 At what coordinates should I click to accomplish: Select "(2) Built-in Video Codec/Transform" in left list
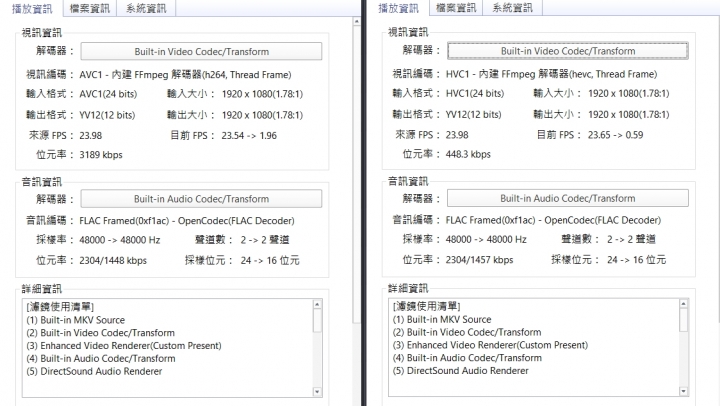(101, 333)
